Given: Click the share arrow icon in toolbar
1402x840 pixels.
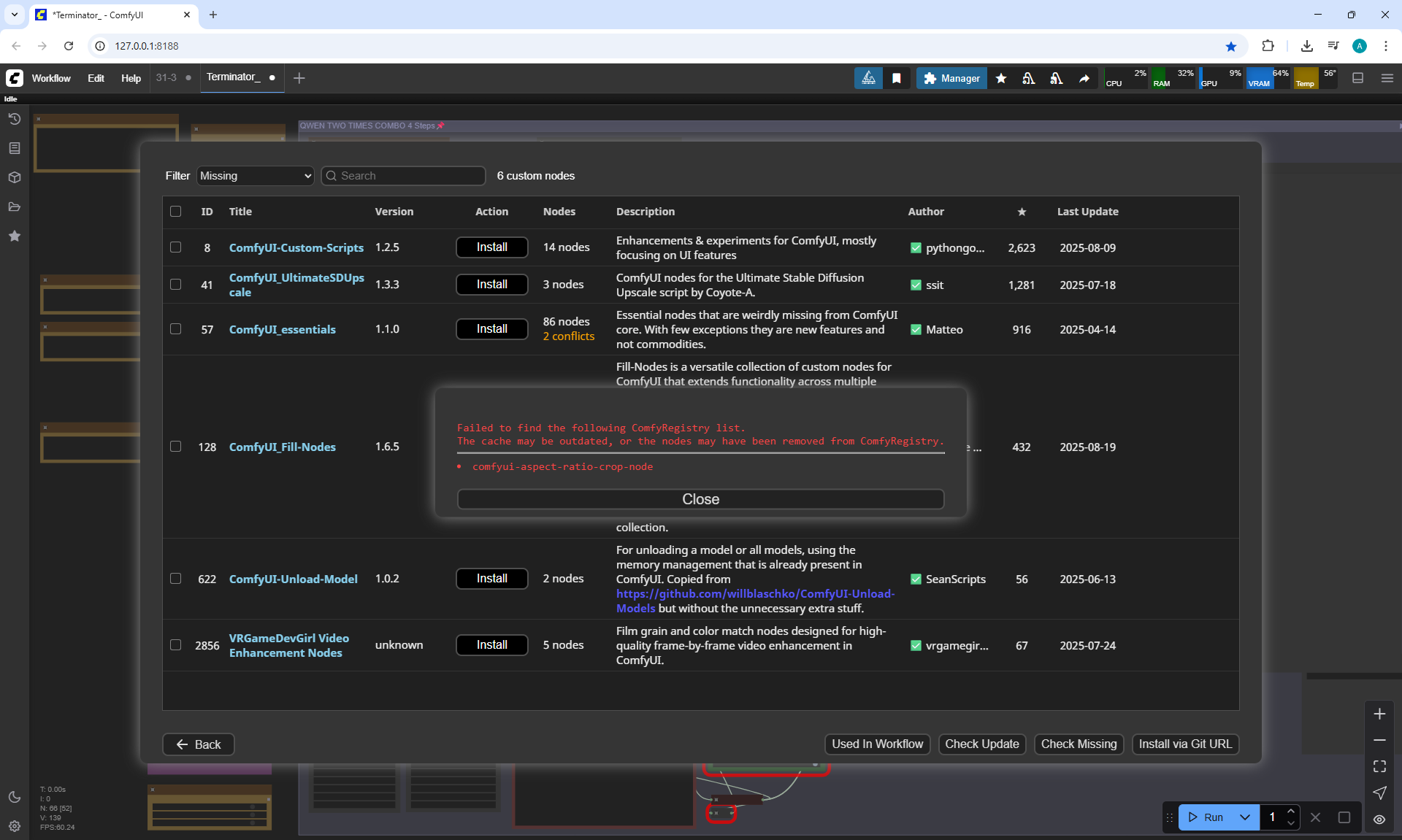Looking at the screenshot, I should coord(1084,78).
